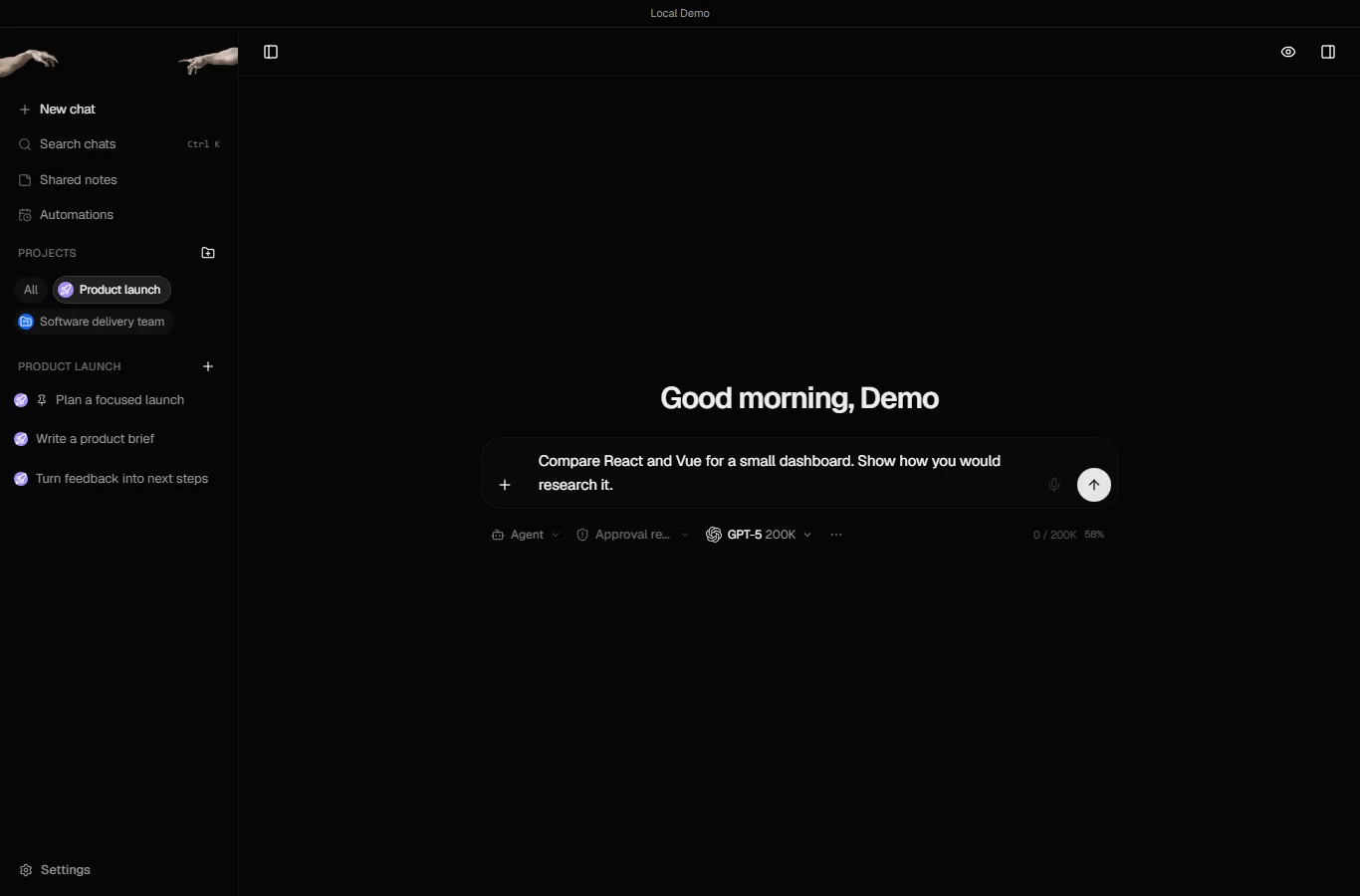
Task: Start a New chat
Action: pos(118,110)
